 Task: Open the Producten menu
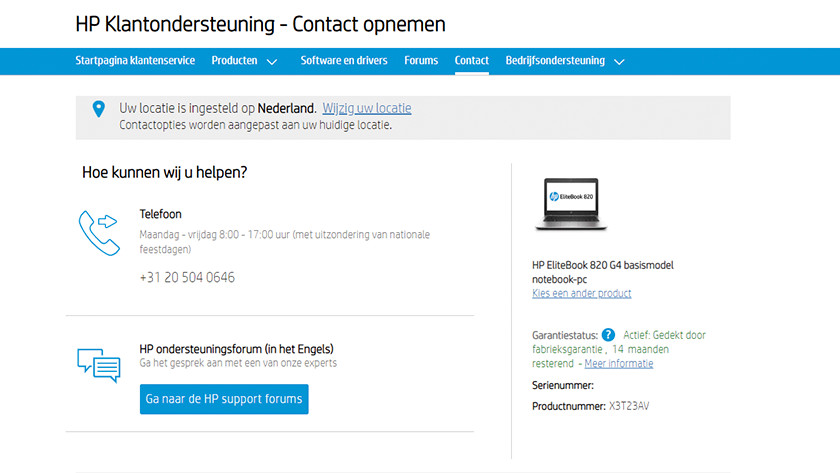click(x=235, y=60)
